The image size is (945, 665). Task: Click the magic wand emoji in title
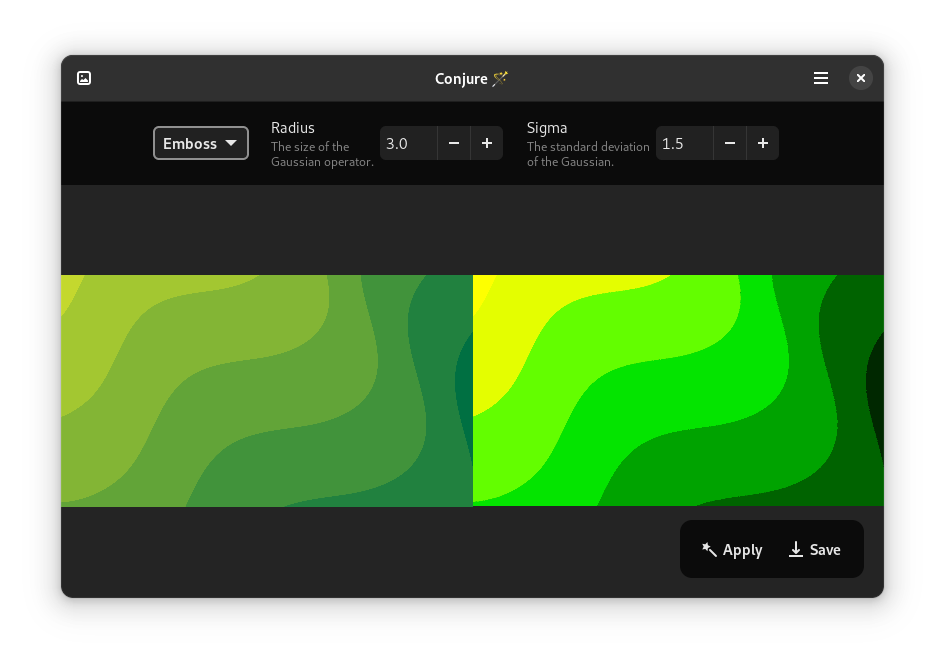pos(501,78)
